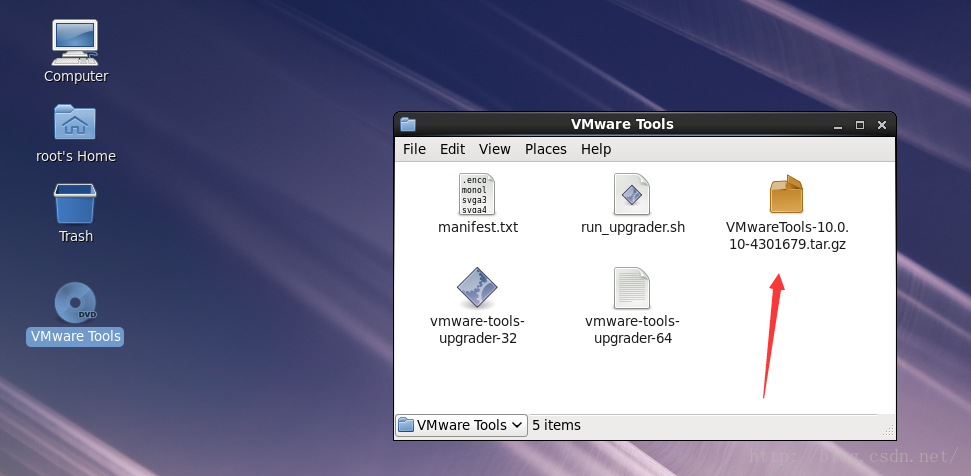
Task: Open the Help menu
Action: (x=596, y=149)
